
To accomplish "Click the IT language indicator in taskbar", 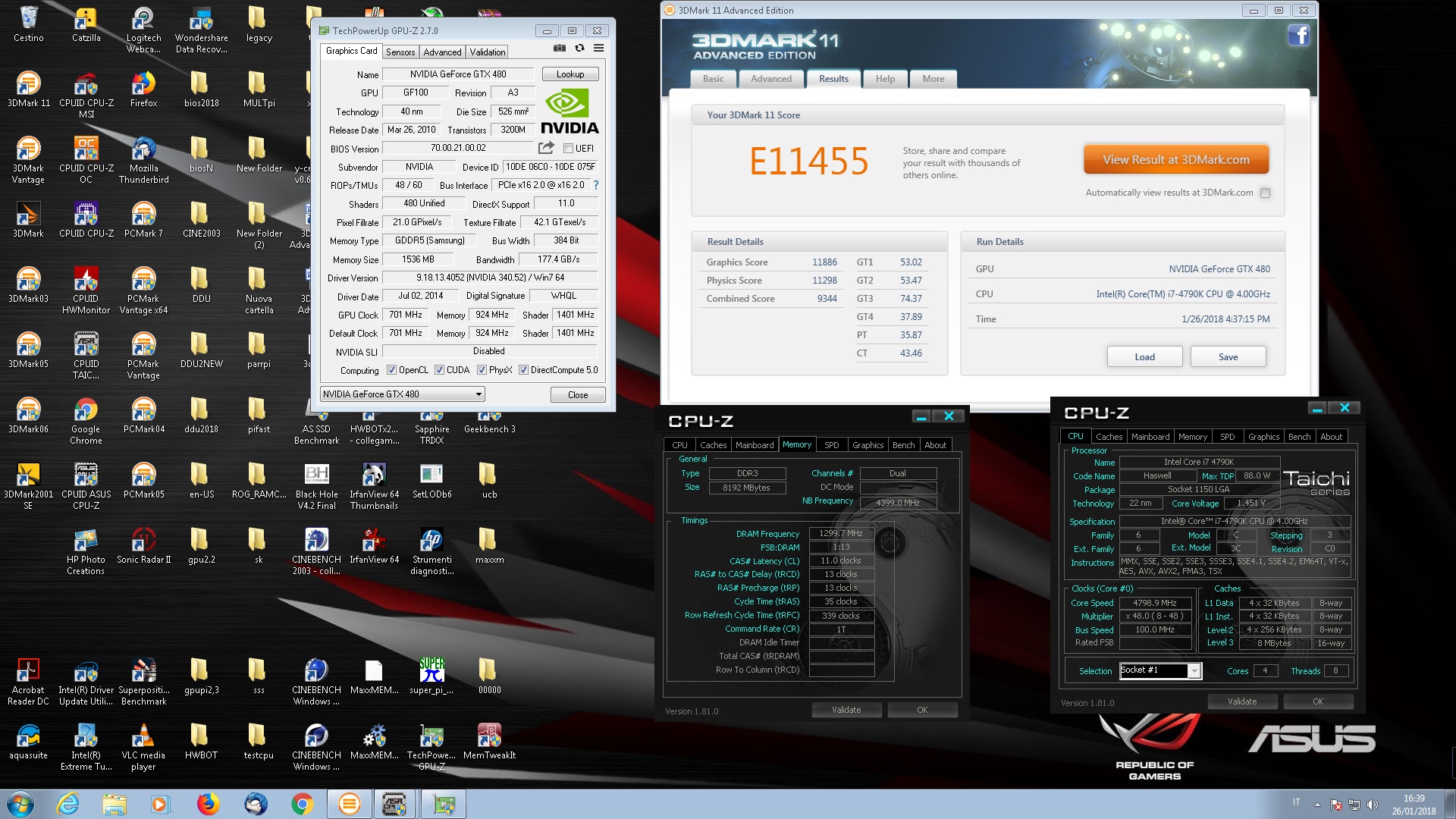I will [x=1296, y=802].
